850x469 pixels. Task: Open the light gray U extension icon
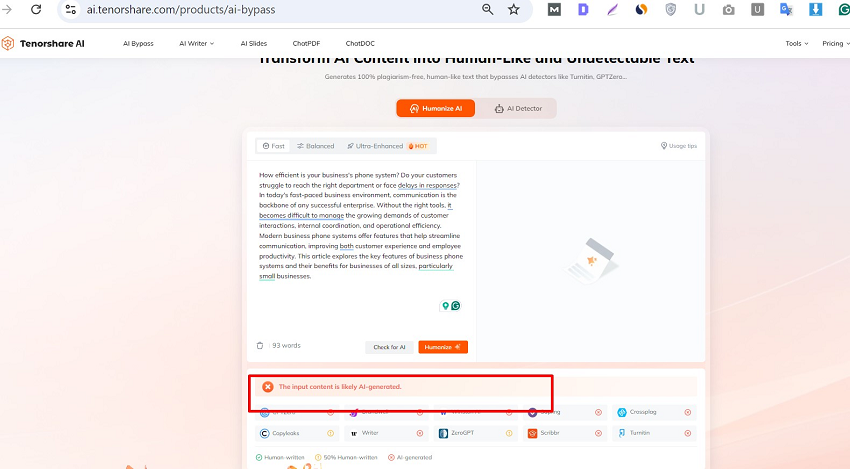[699, 9]
